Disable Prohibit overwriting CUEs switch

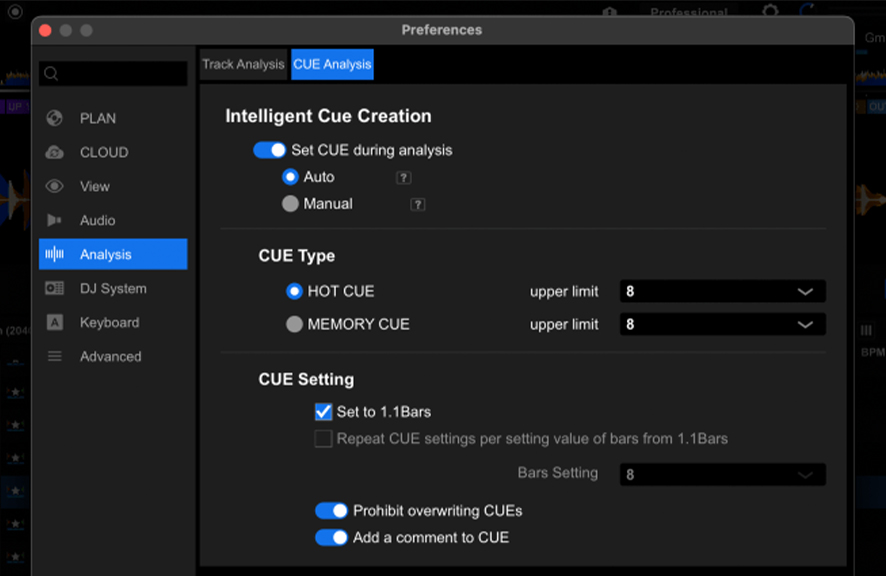331,511
